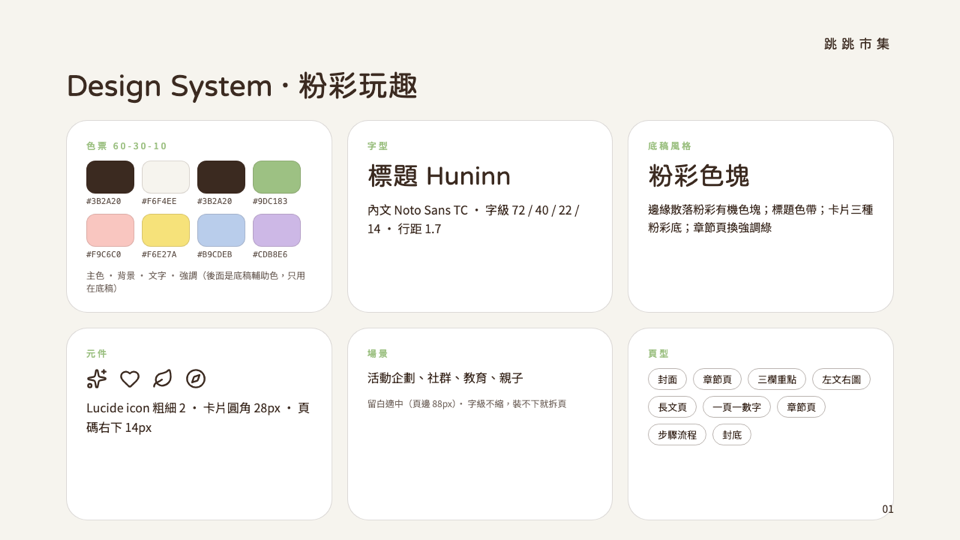Pick the pink #F9C6C0 swatch
The height and width of the screenshot is (540, 960).
[x=110, y=230]
